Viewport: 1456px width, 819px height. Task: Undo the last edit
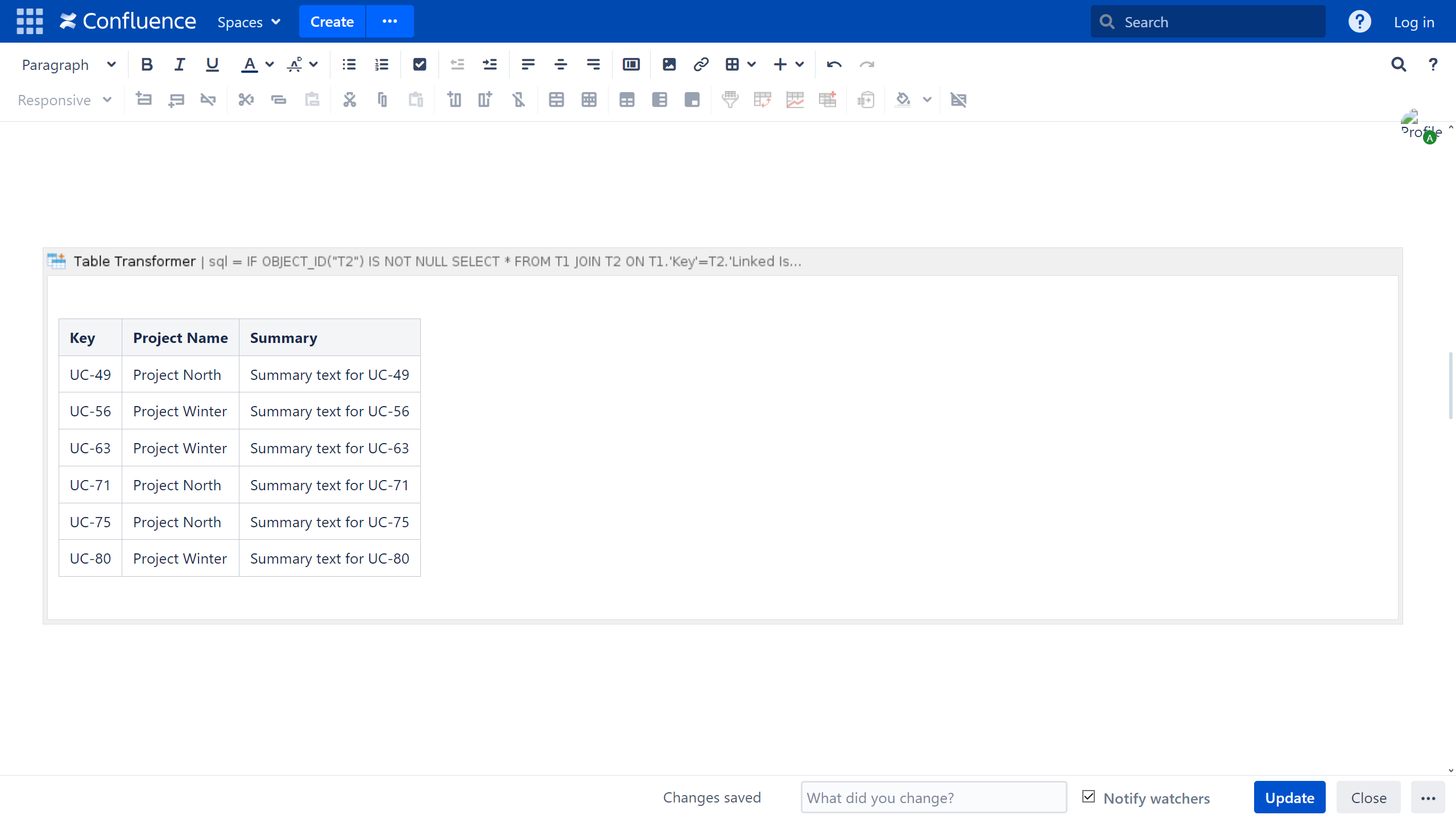834,64
